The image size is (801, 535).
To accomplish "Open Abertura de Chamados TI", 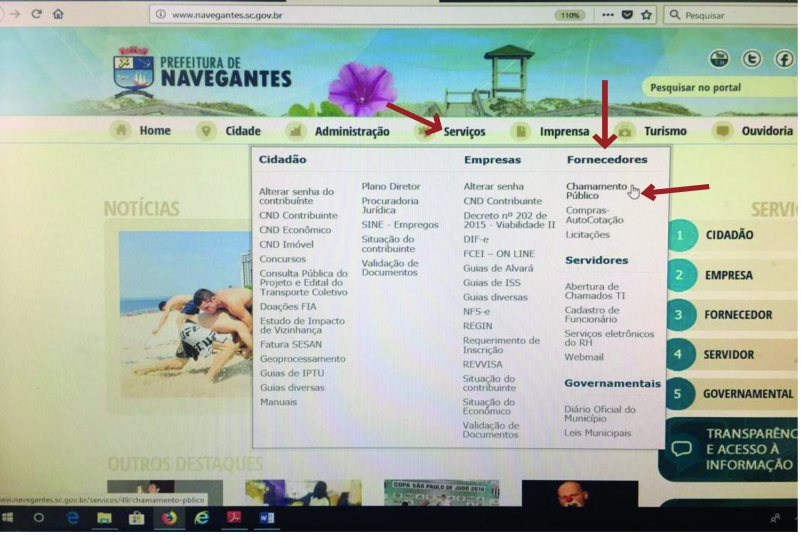I will coord(595,291).
